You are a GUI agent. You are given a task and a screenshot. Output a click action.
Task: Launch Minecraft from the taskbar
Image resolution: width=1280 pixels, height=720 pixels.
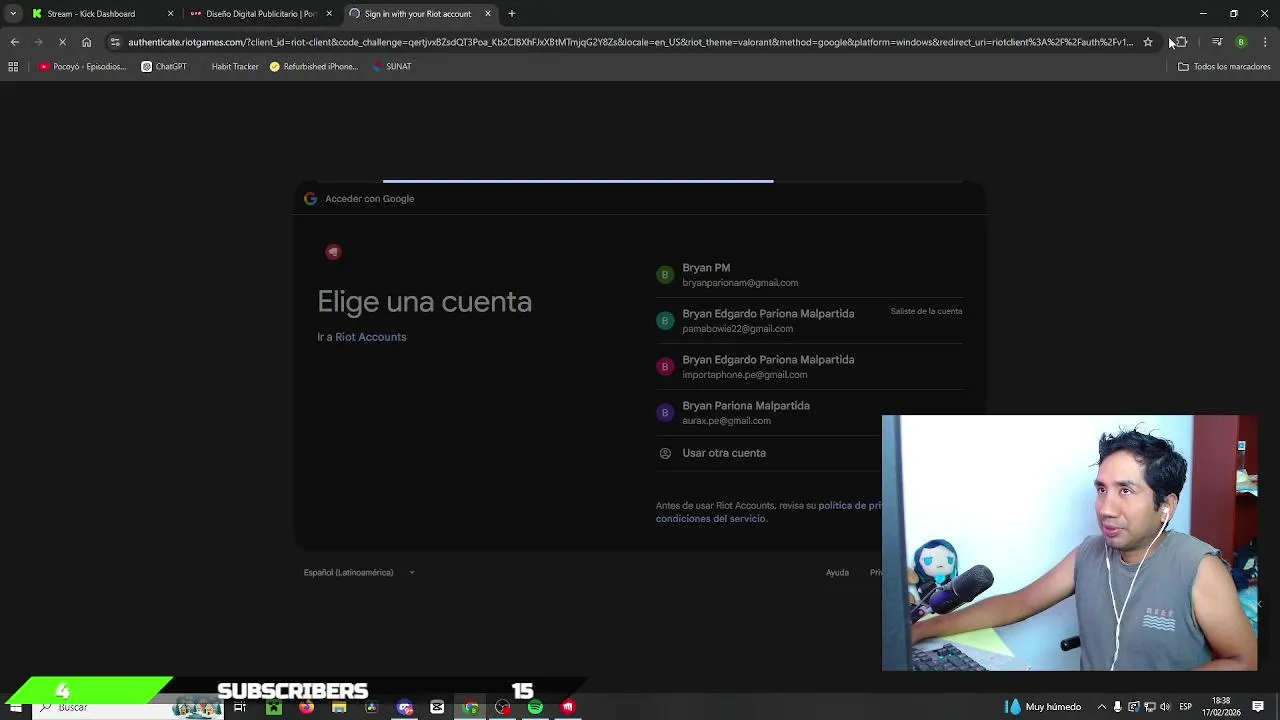273,708
